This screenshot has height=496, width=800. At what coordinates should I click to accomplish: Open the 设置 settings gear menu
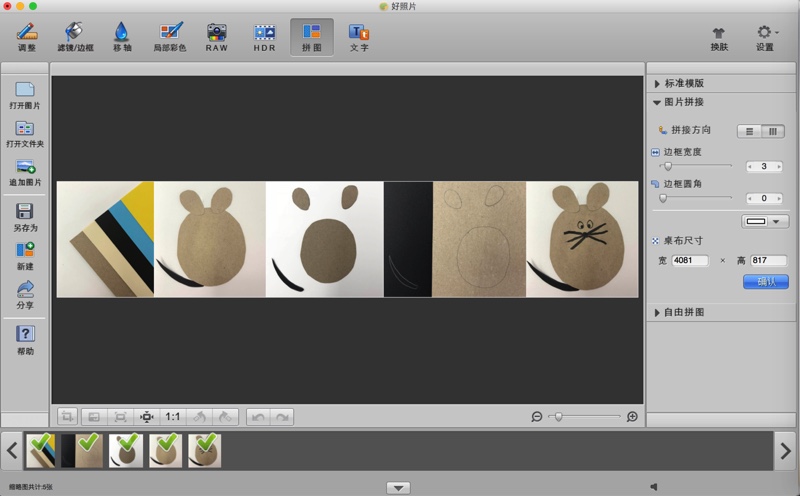click(765, 39)
